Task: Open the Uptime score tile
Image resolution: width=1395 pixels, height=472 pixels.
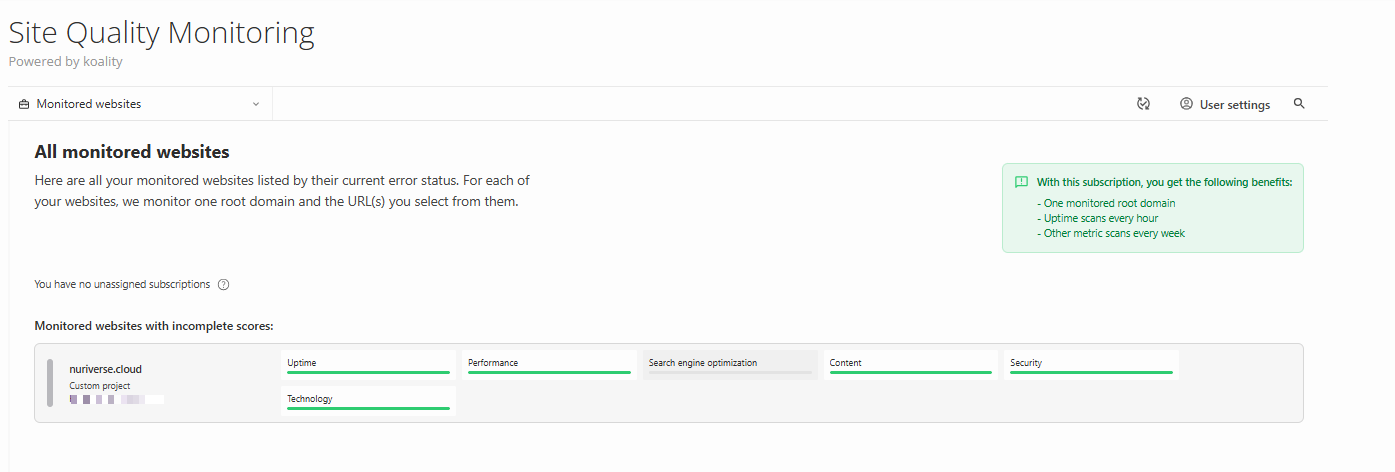Action: 368,364
